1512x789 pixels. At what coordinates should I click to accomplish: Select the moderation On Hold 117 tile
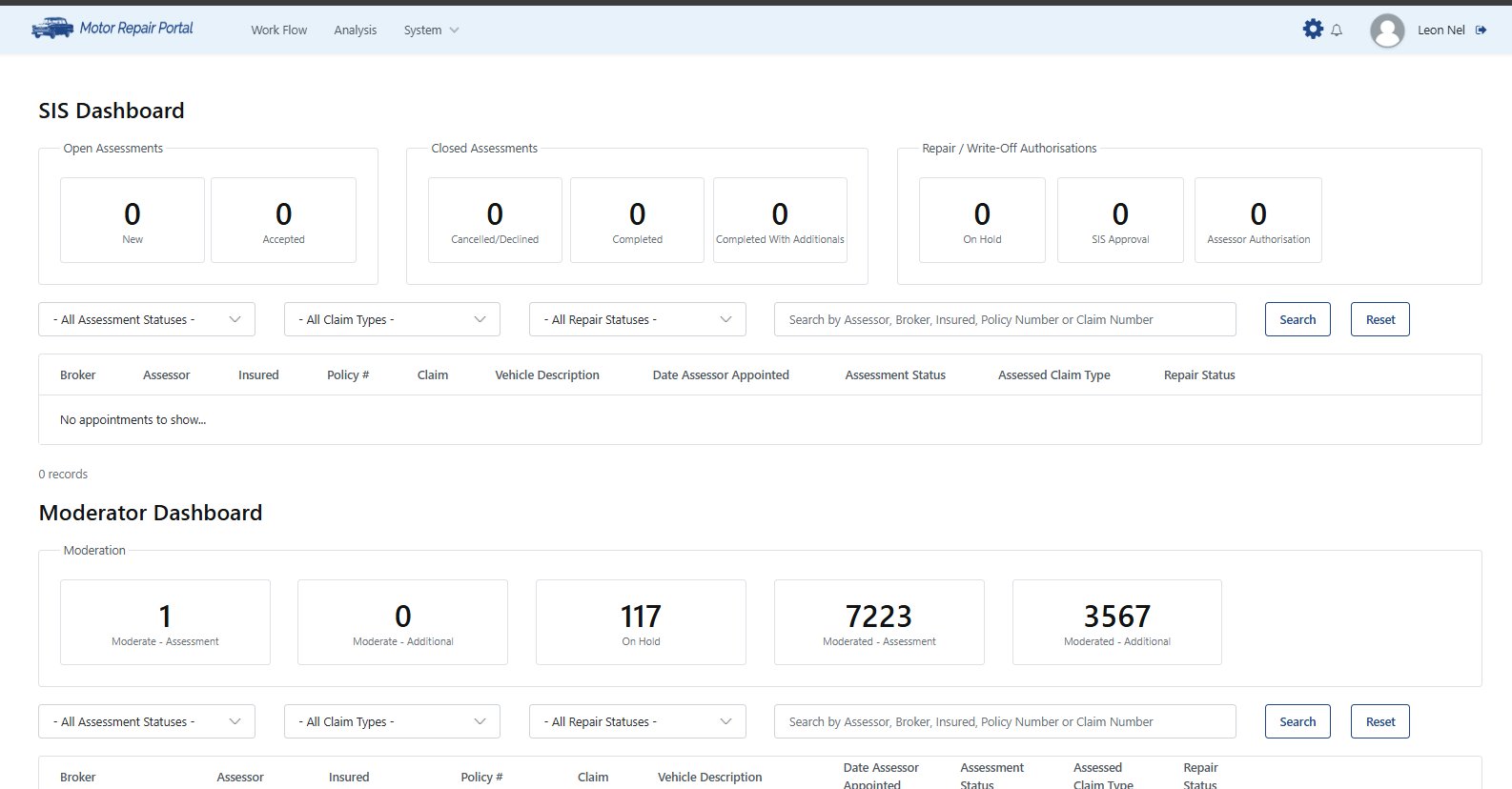pos(641,622)
